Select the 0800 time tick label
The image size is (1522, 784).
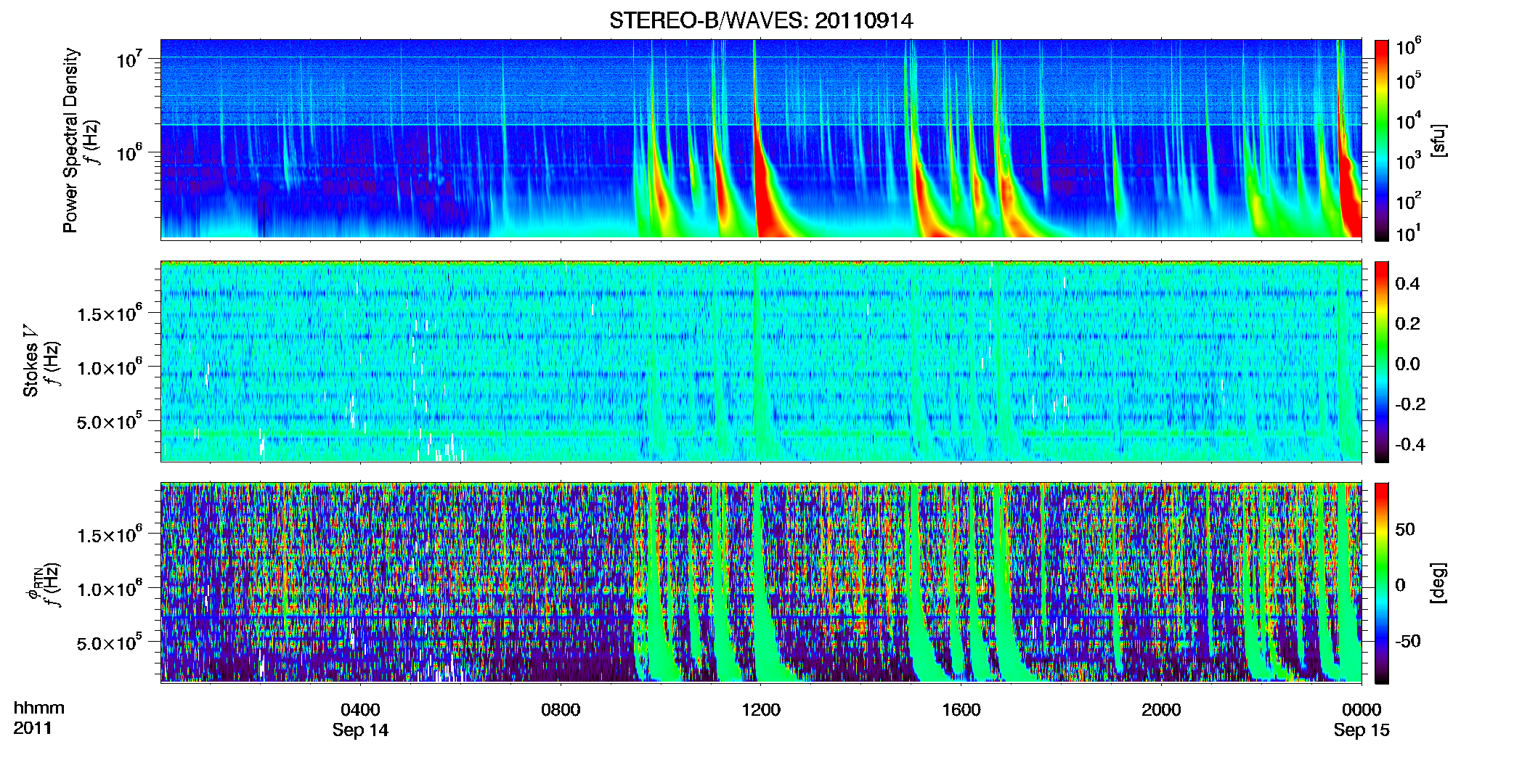561,709
